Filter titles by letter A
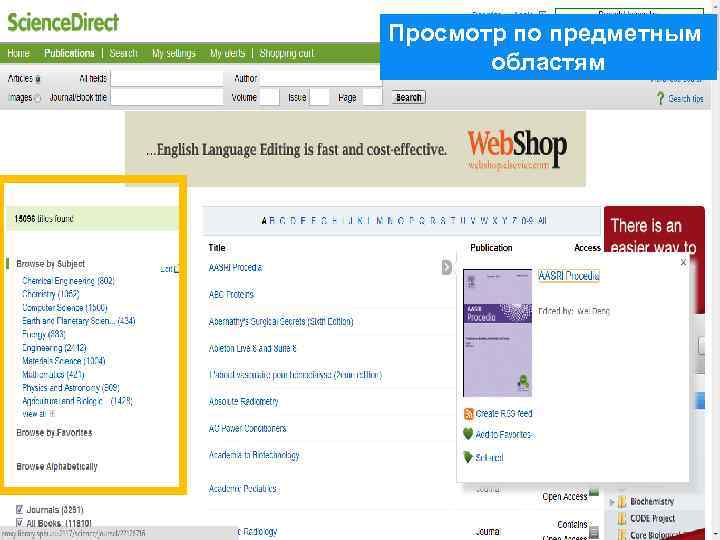Viewport: 720px width, 540px height. pyautogui.click(x=264, y=221)
